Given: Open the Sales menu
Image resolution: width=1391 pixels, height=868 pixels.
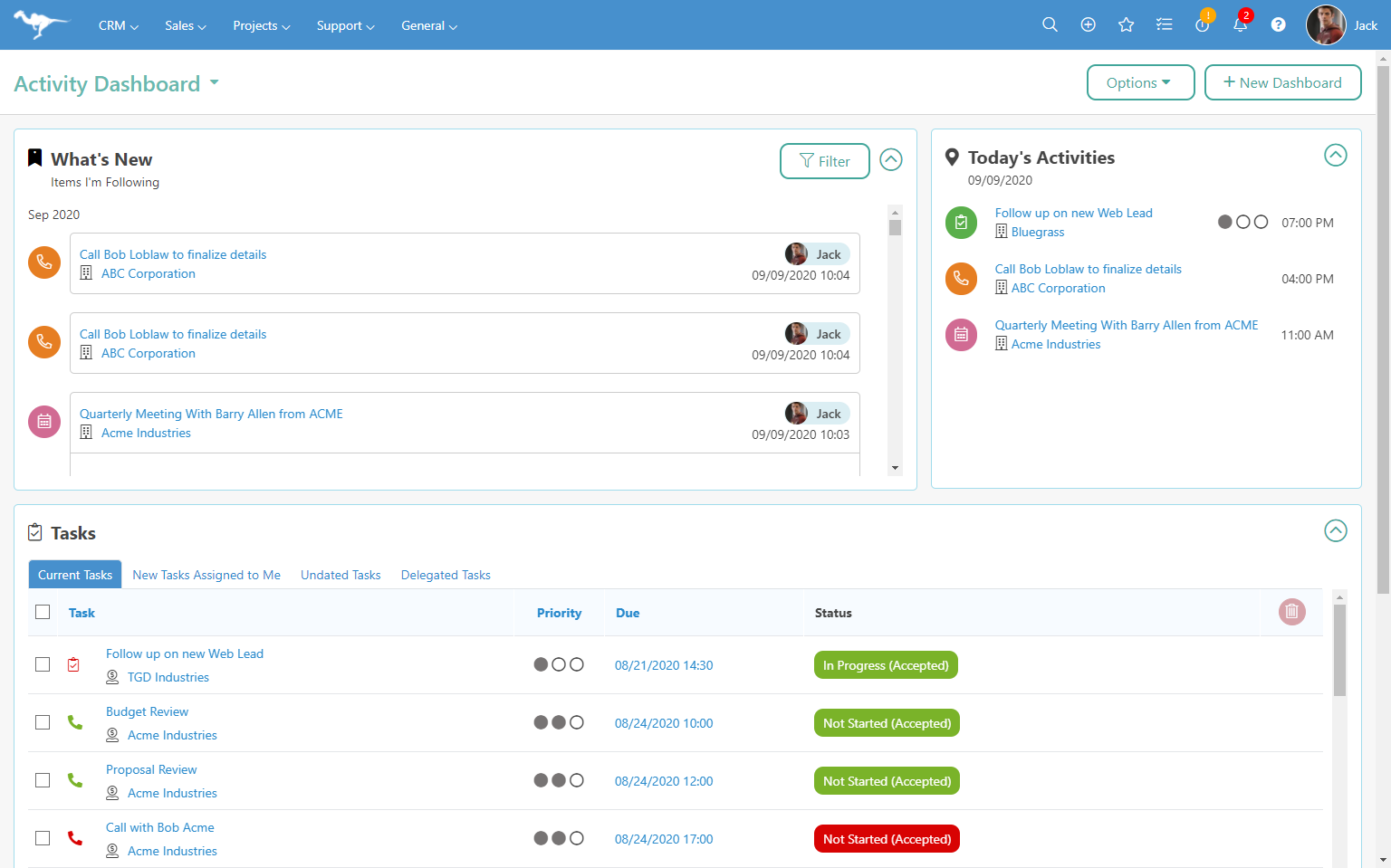Looking at the screenshot, I should (x=185, y=25).
